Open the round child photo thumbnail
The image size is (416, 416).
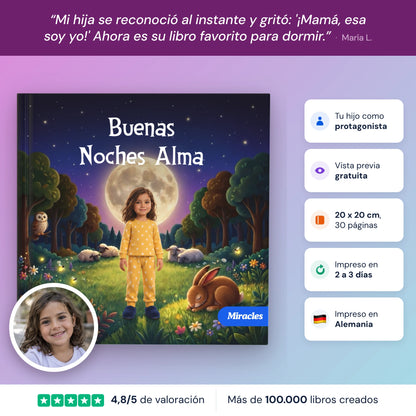[54, 327]
